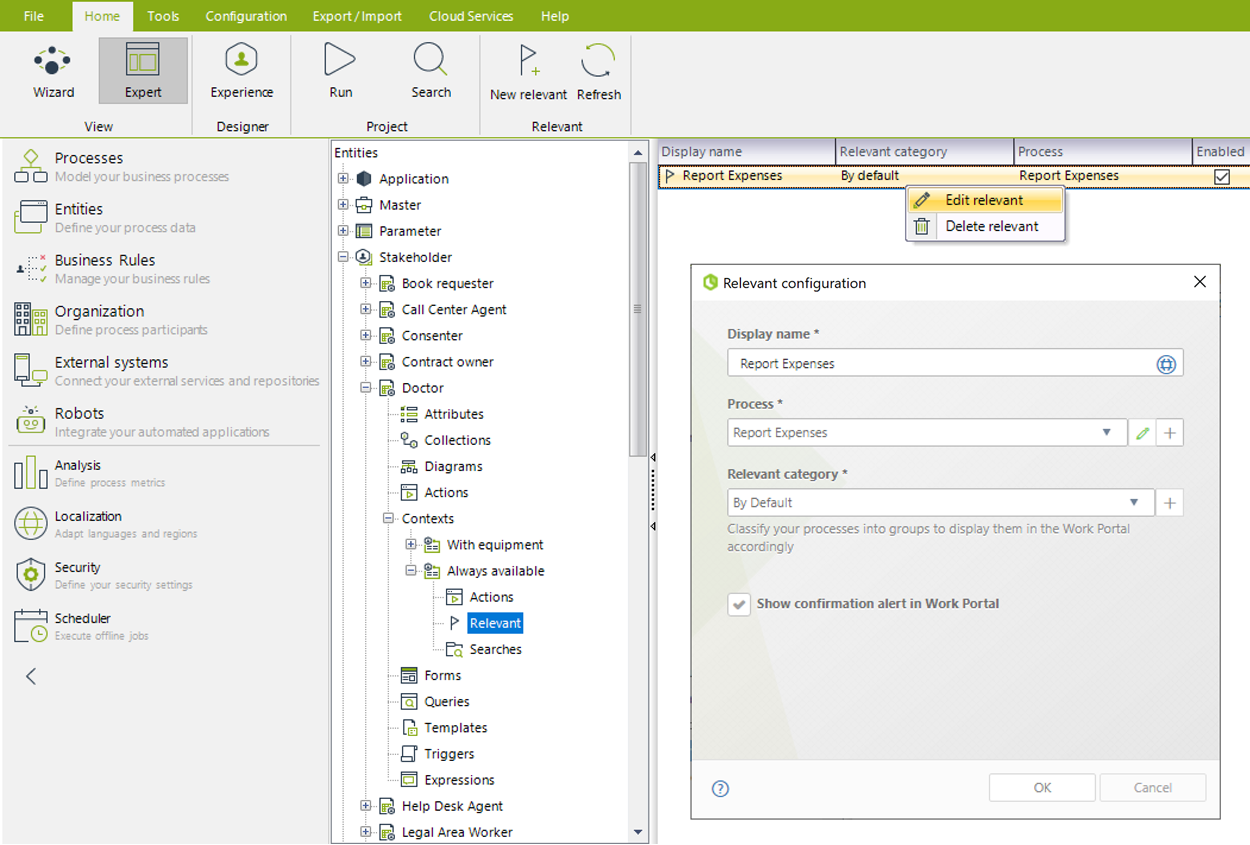Choose Edit relevant from context menu
The height and width of the screenshot is (845, 1250).
click(985, 200)
